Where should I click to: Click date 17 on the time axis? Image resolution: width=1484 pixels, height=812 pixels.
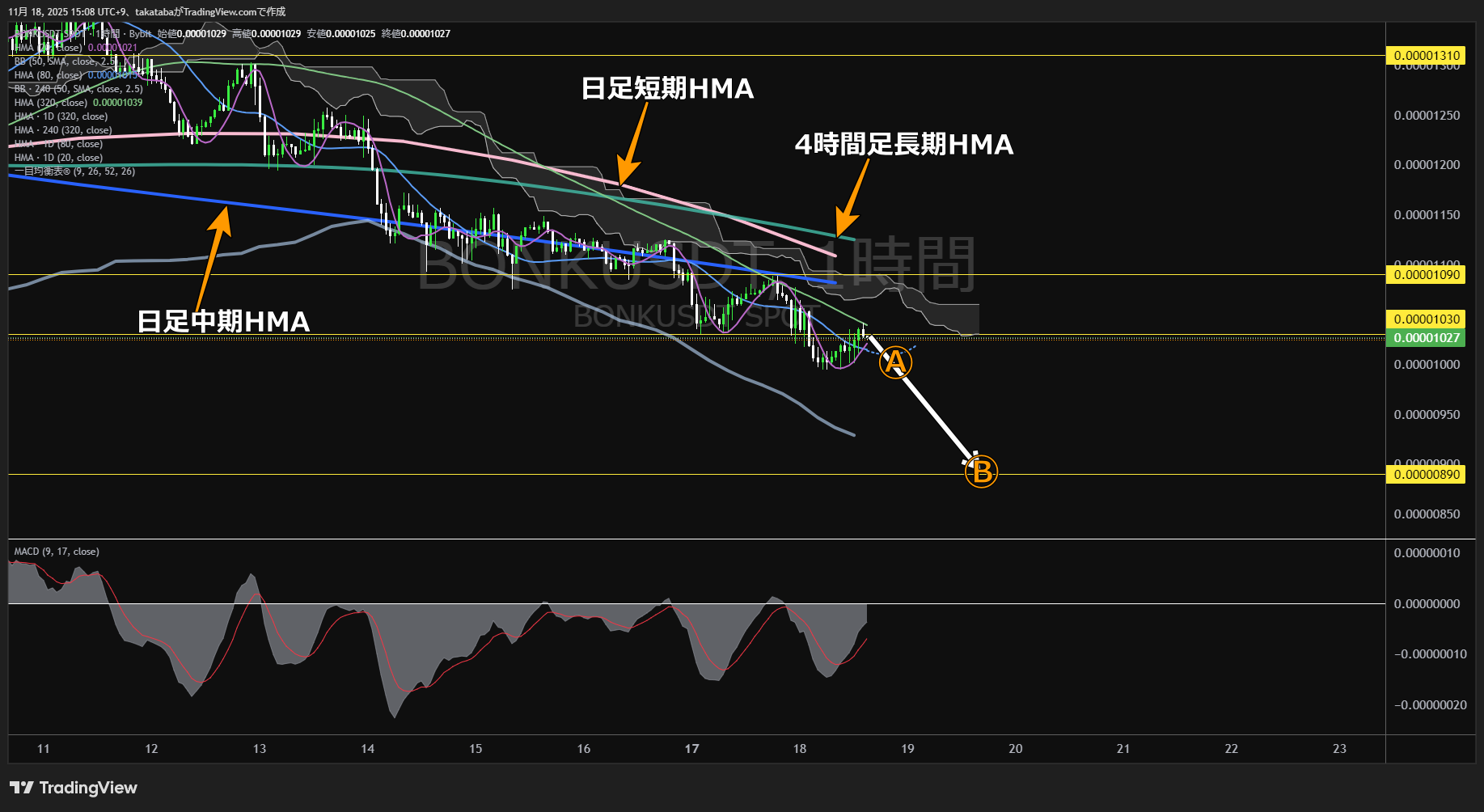click(x=691, y=749)
